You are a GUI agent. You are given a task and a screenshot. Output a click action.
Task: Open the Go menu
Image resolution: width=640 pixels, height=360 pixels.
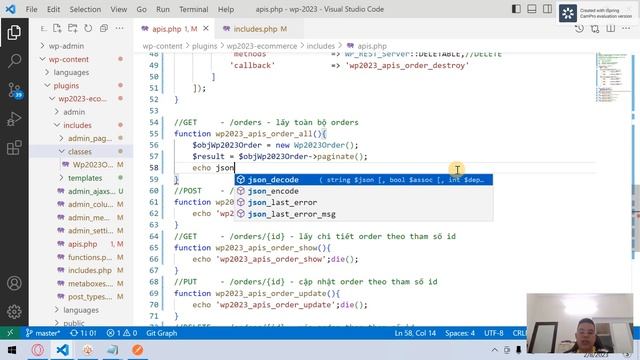pyautogui.click(x=142, y=9)
